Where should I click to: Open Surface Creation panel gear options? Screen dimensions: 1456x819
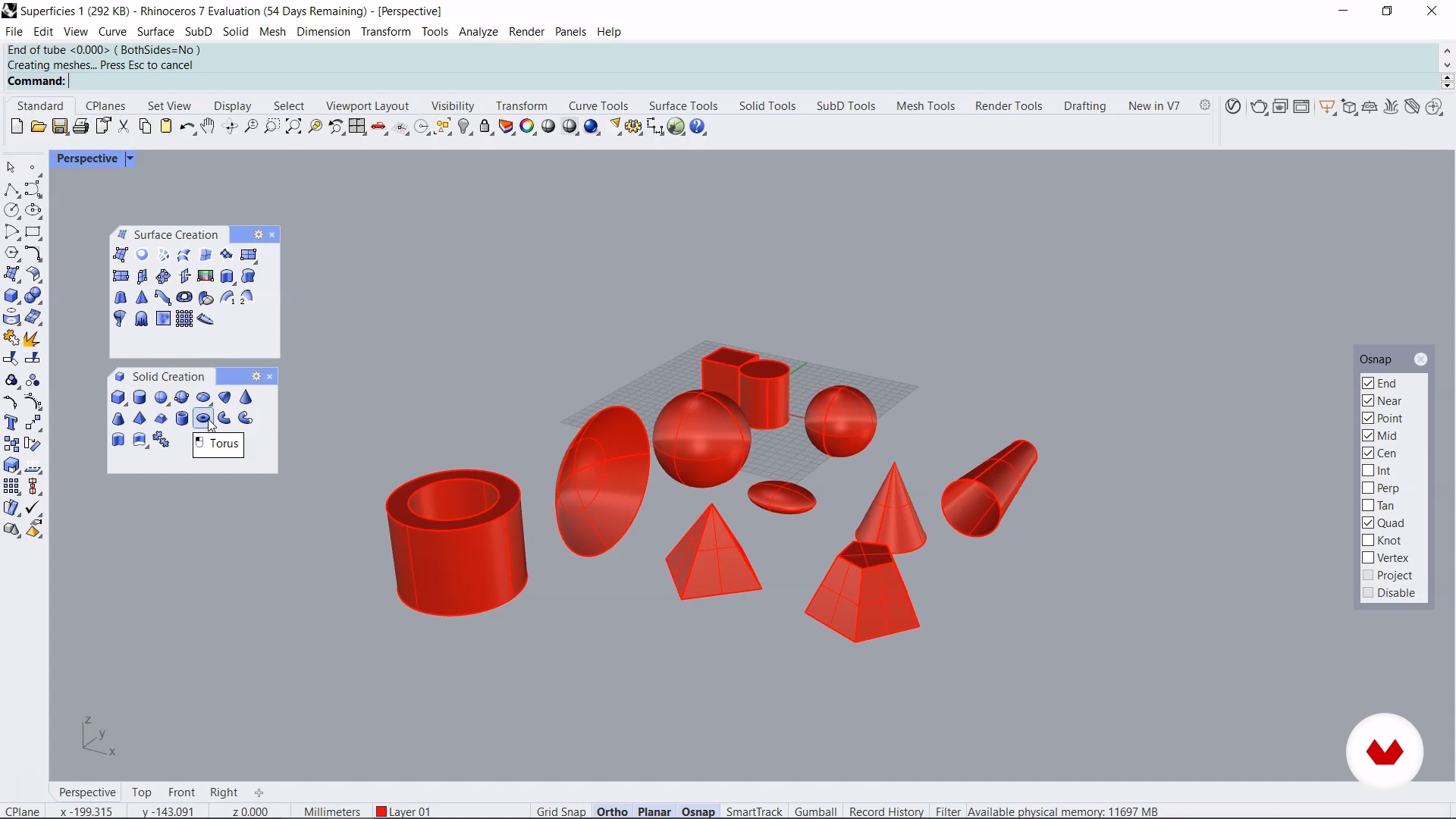point(258,235)
